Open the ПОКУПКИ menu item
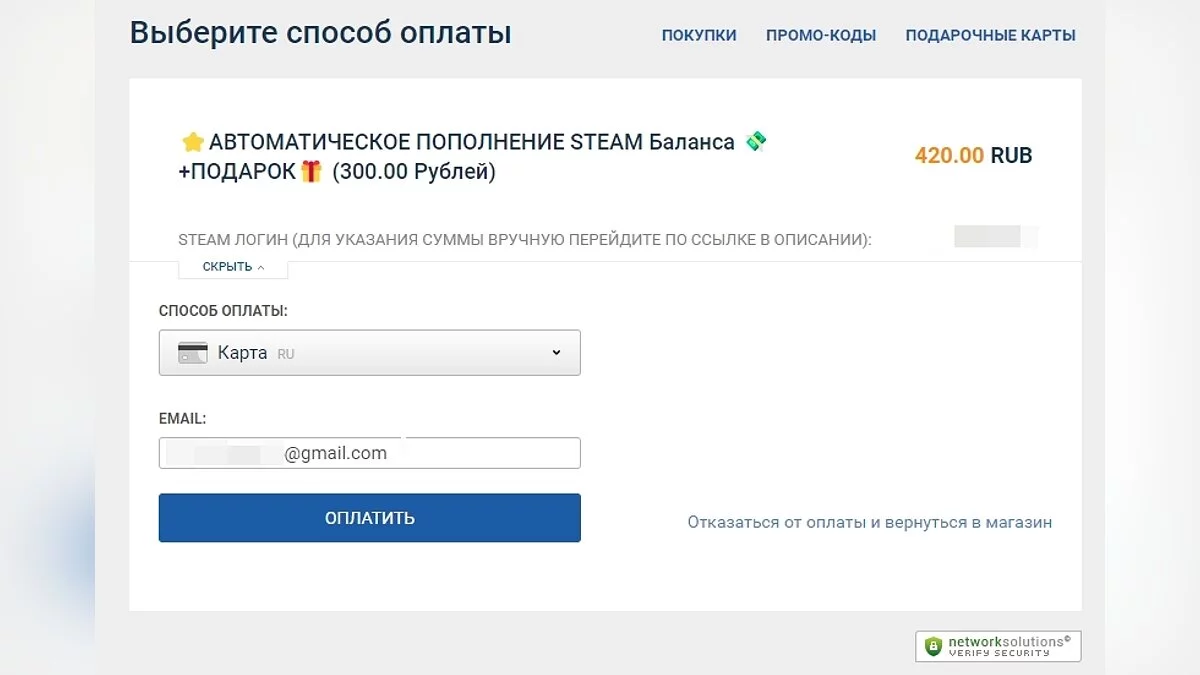 (699, 35)
